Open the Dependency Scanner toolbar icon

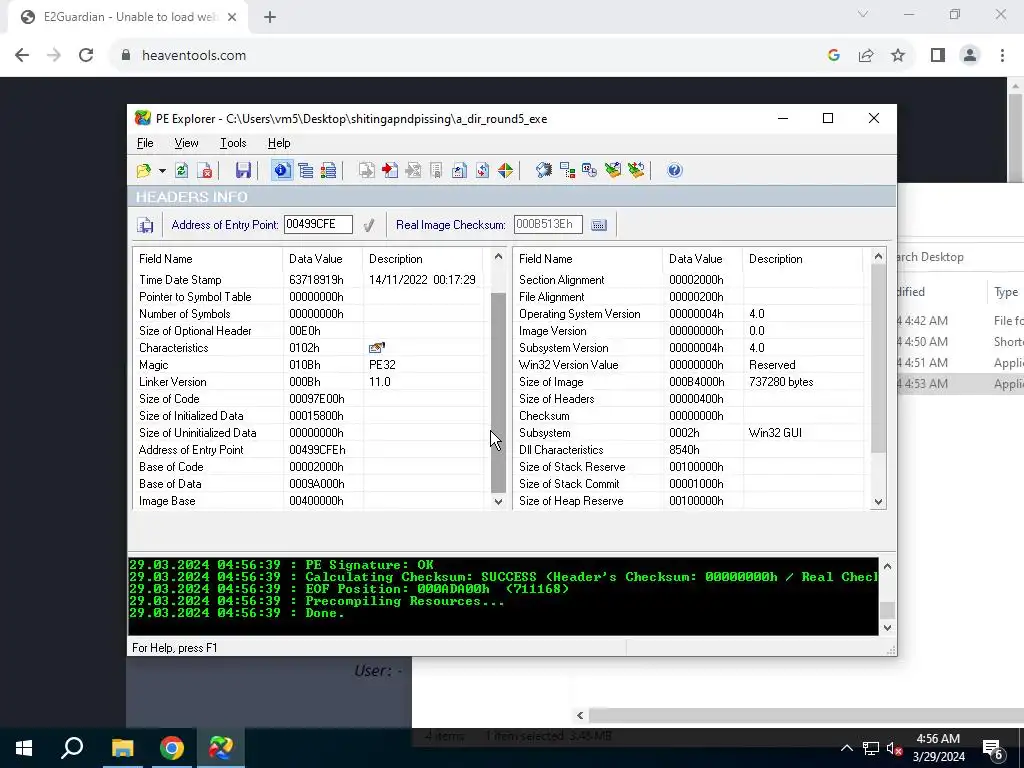click(567, 170)
